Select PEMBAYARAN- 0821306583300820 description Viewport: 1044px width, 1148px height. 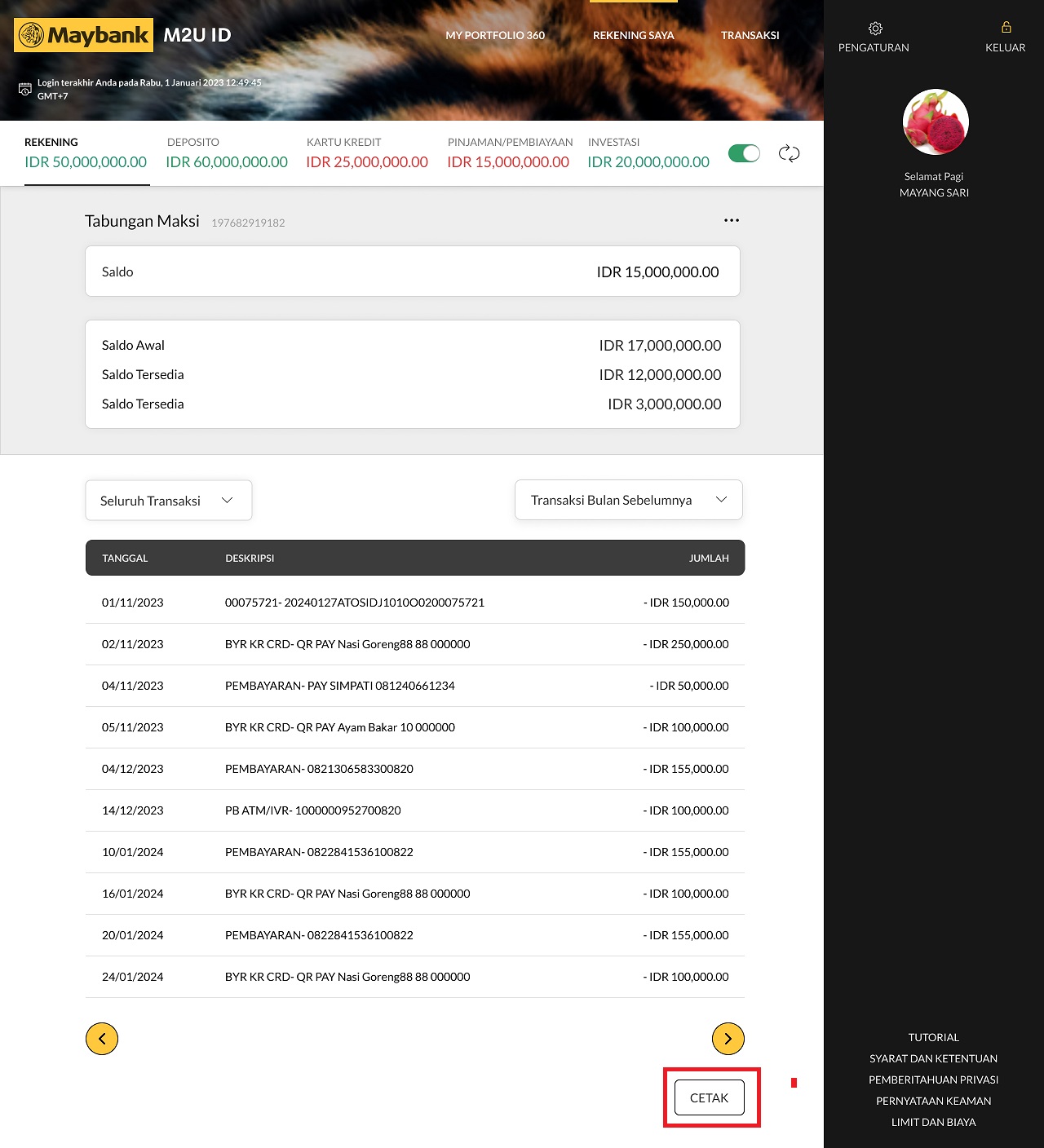tap(319, 769)
